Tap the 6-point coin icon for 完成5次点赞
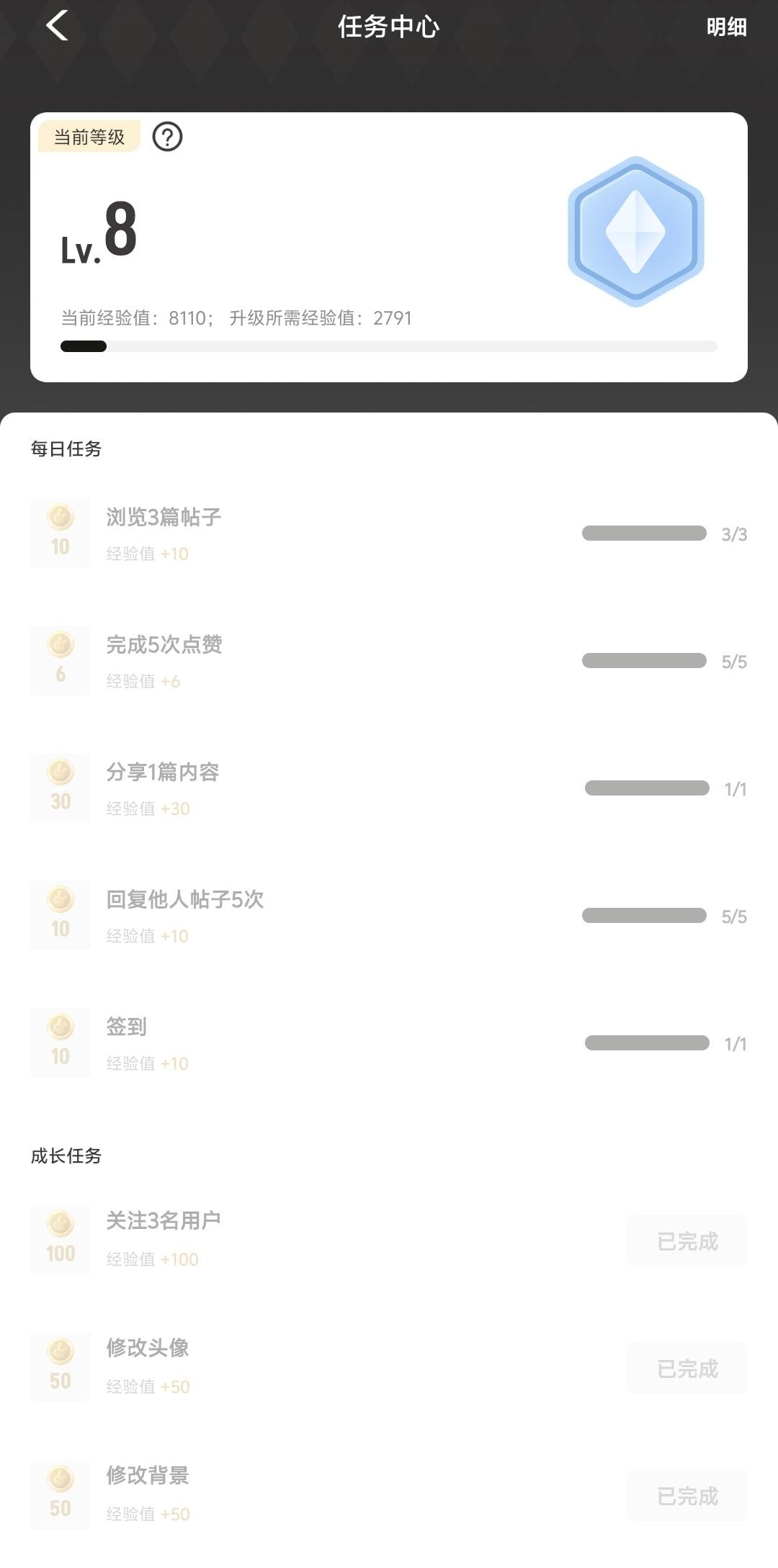This screenshot has width=778, height=1568. click(61, 660)
